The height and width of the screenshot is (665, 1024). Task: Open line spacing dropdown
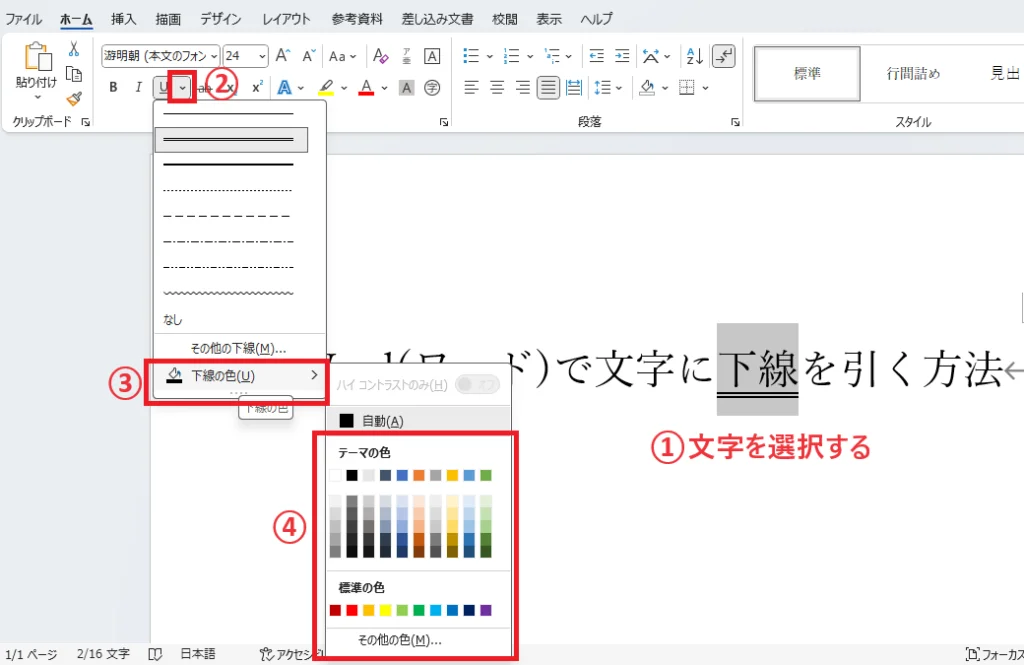607,88
